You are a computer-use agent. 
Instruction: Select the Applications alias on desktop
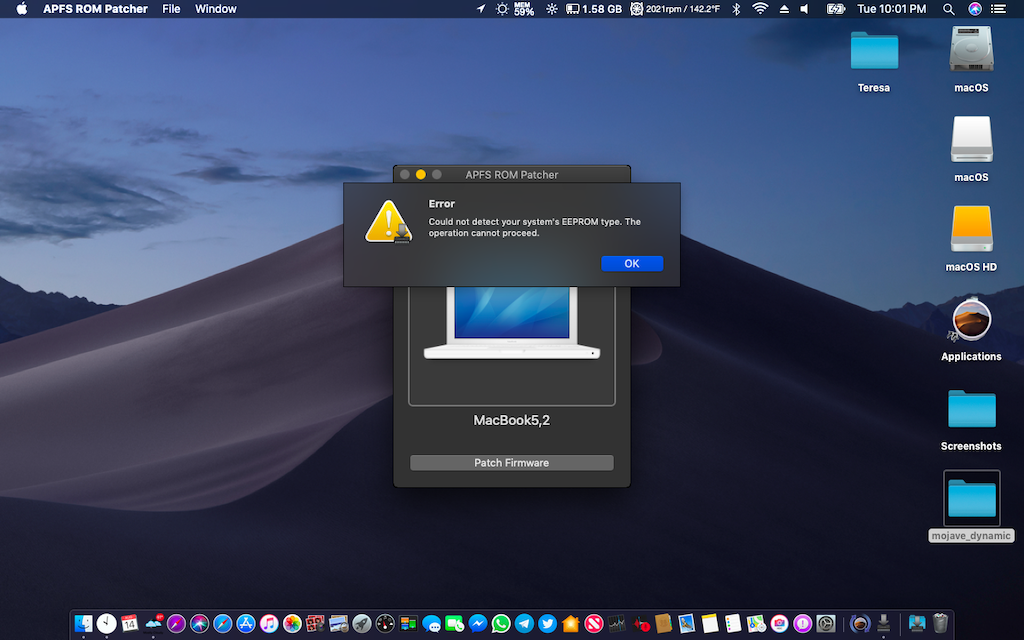971,319
